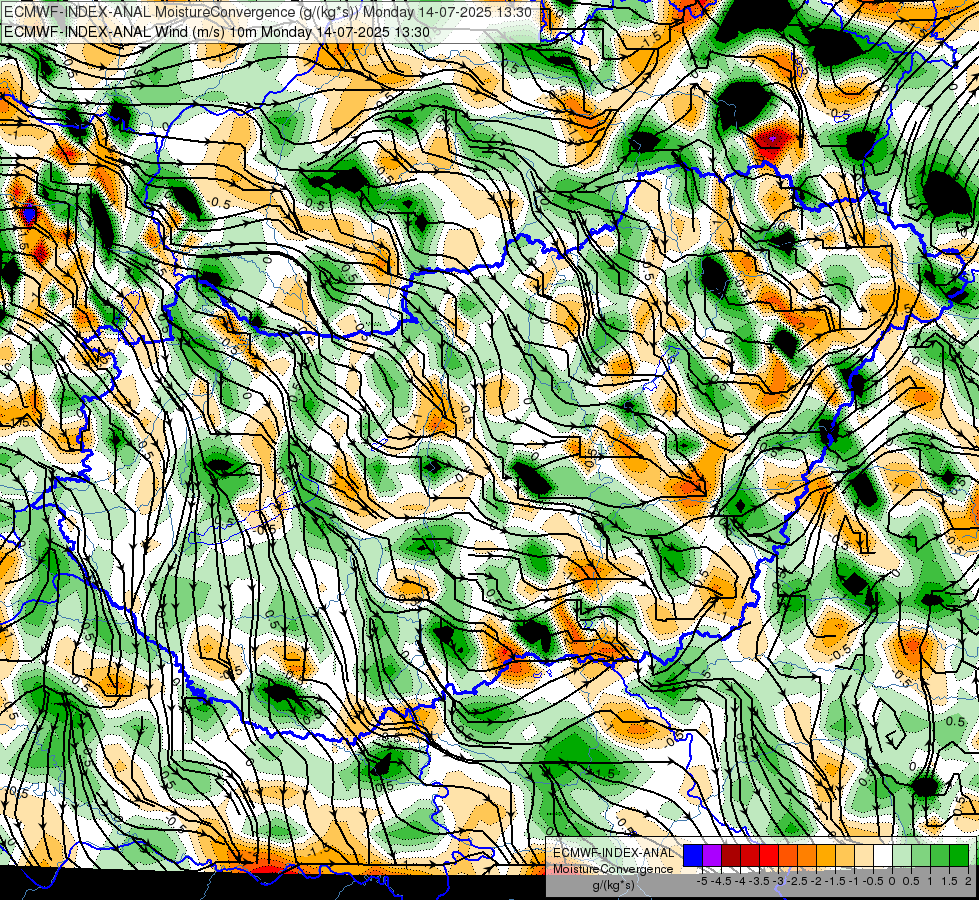The image size is (979, 900).
Task: Click the -5 tick label on the legend
Action: pos(702,881)
